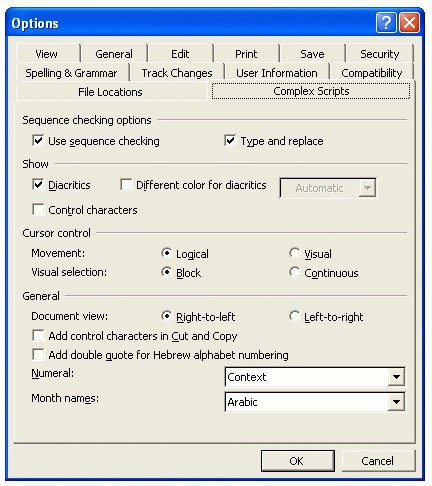
Task: Click the Cancel button
Action: pyautogui.click(x=378, y=461)
